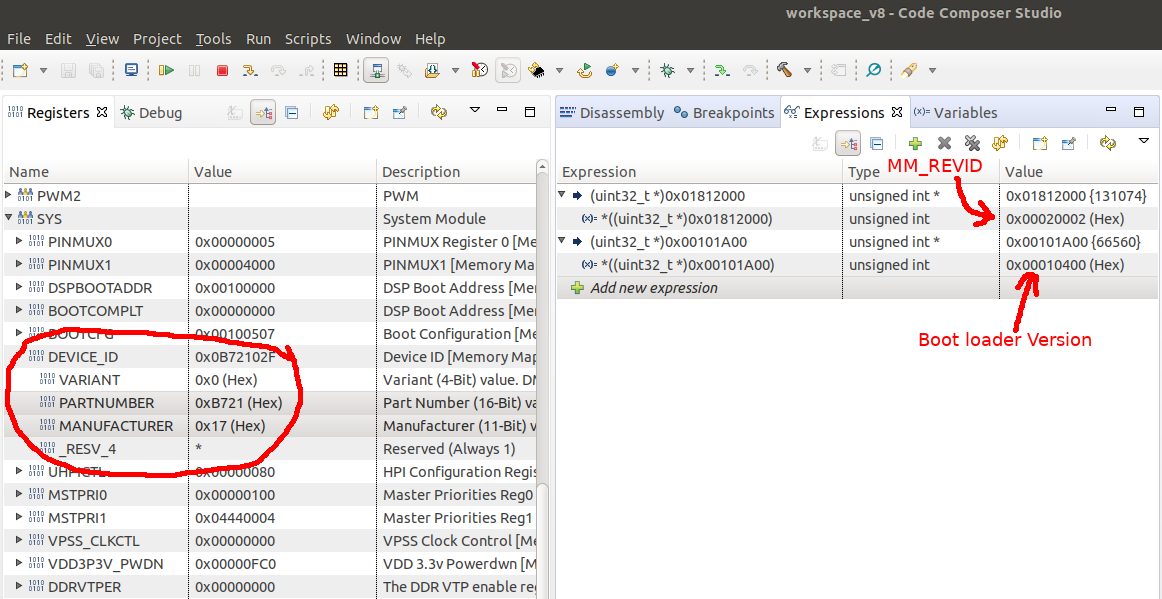
Task: Select the PARTNUMBER register row
Action: pyautogui.click(x=270, y=403)
